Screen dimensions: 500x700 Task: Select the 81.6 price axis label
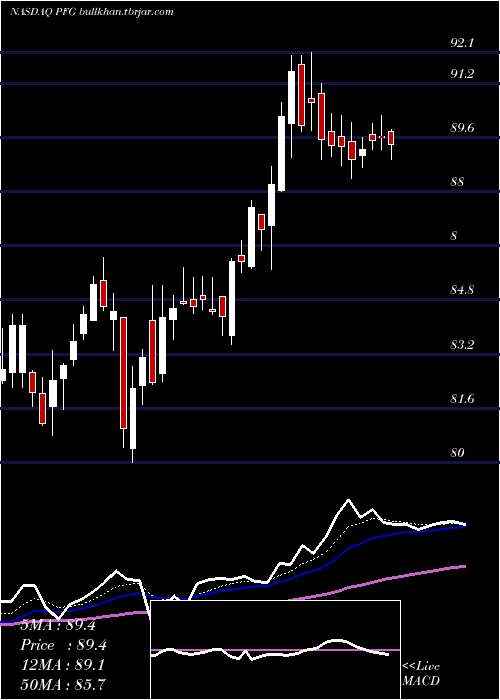(462, 399)
